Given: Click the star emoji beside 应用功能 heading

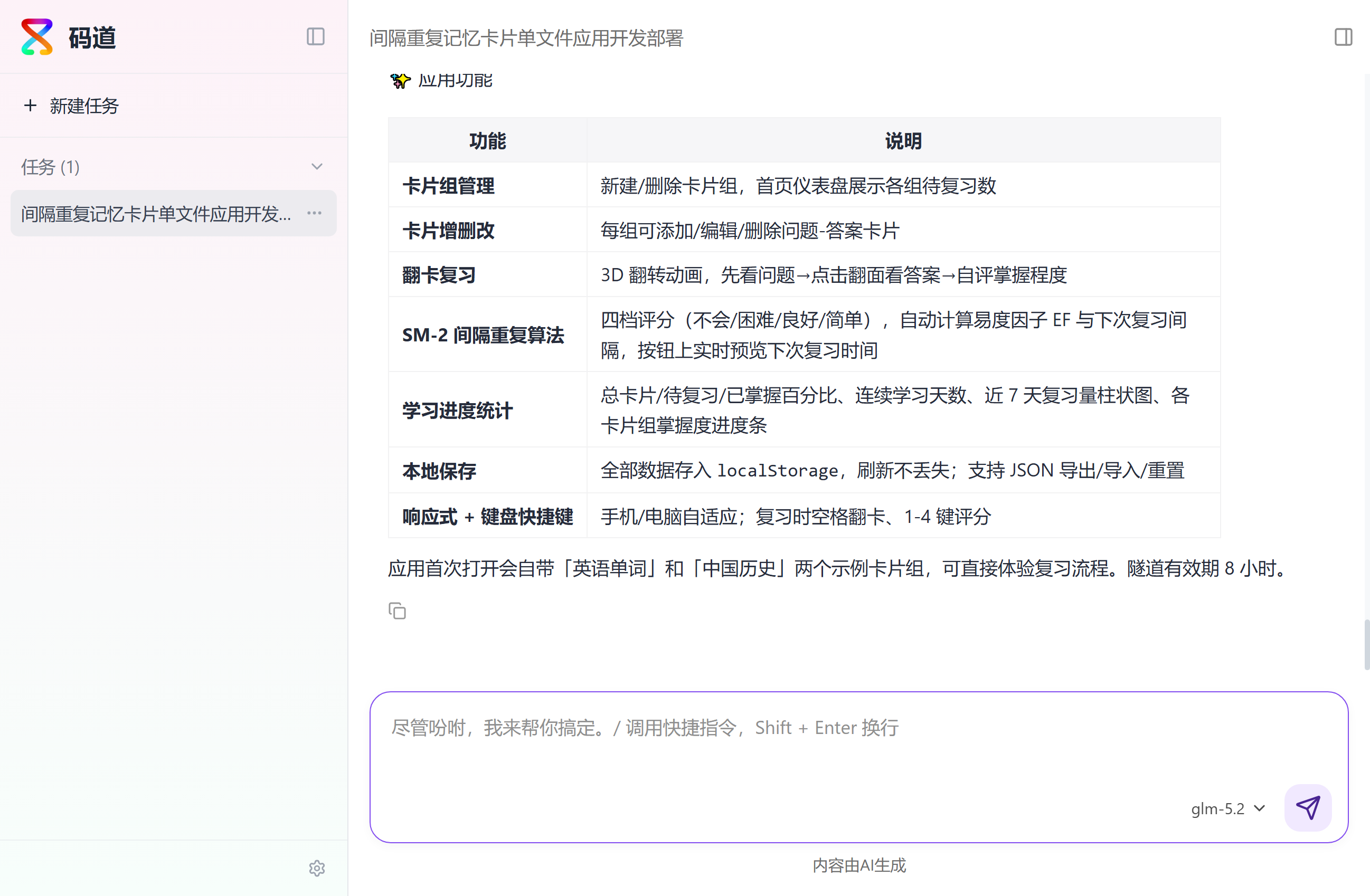Looking at the screenshot, I should tap(400, 81).
